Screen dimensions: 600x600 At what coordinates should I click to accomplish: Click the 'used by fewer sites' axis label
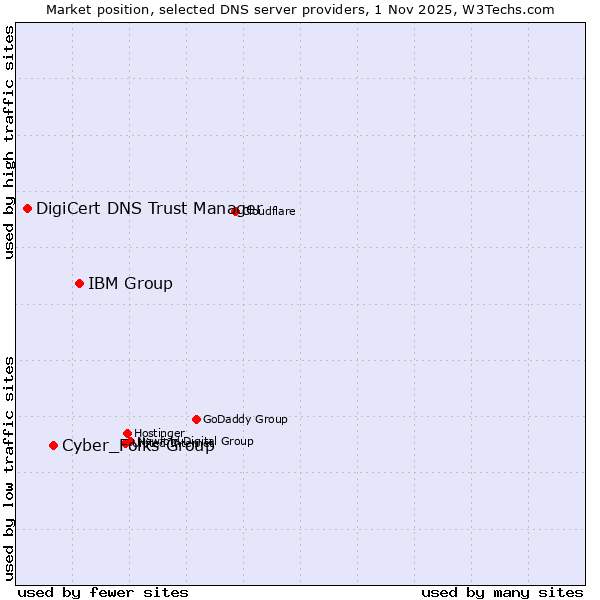[103, 592]
